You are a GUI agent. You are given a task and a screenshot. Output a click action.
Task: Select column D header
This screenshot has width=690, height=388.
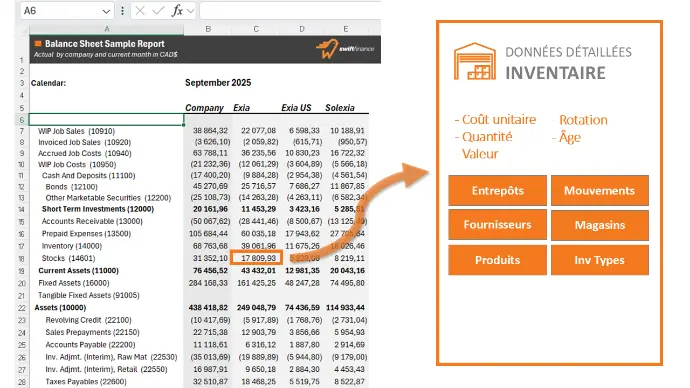pos(302,29)
